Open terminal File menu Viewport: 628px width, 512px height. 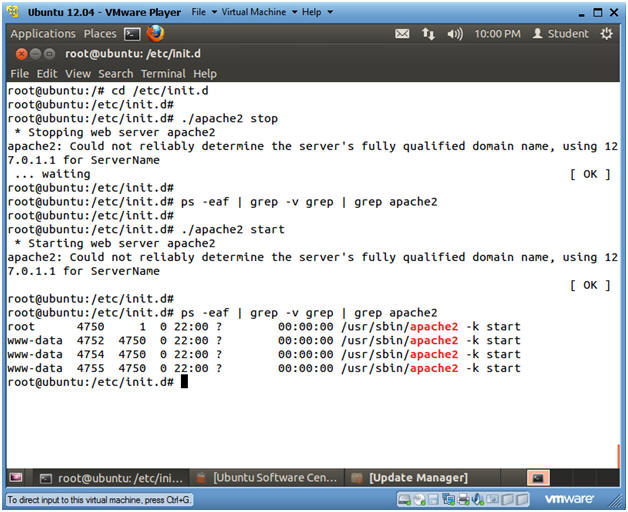click(20, 74)
